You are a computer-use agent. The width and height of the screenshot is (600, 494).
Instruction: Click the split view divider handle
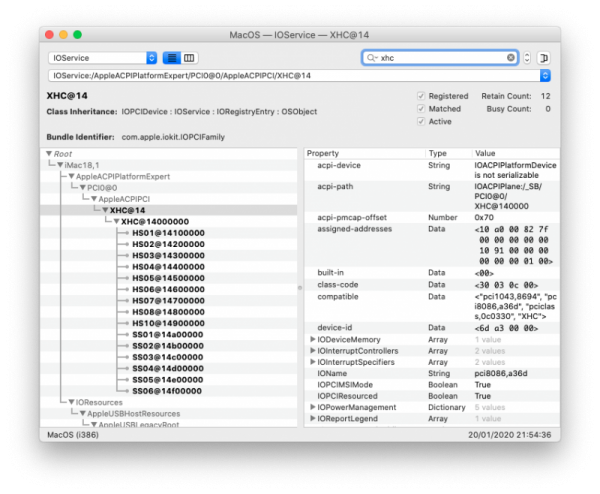click(x=300, y=288)
